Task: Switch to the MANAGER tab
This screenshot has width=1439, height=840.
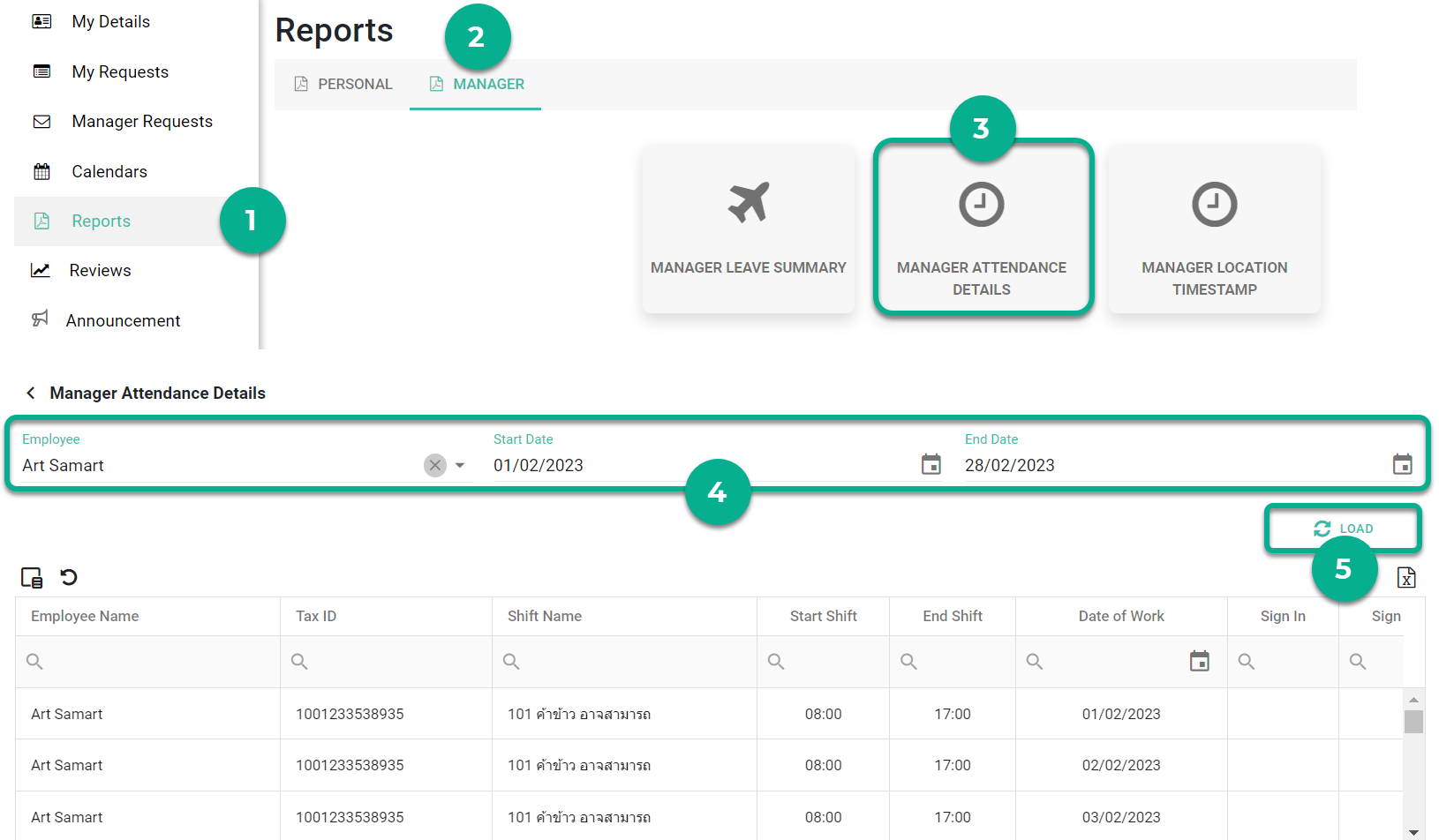Action: click(476, 84)
